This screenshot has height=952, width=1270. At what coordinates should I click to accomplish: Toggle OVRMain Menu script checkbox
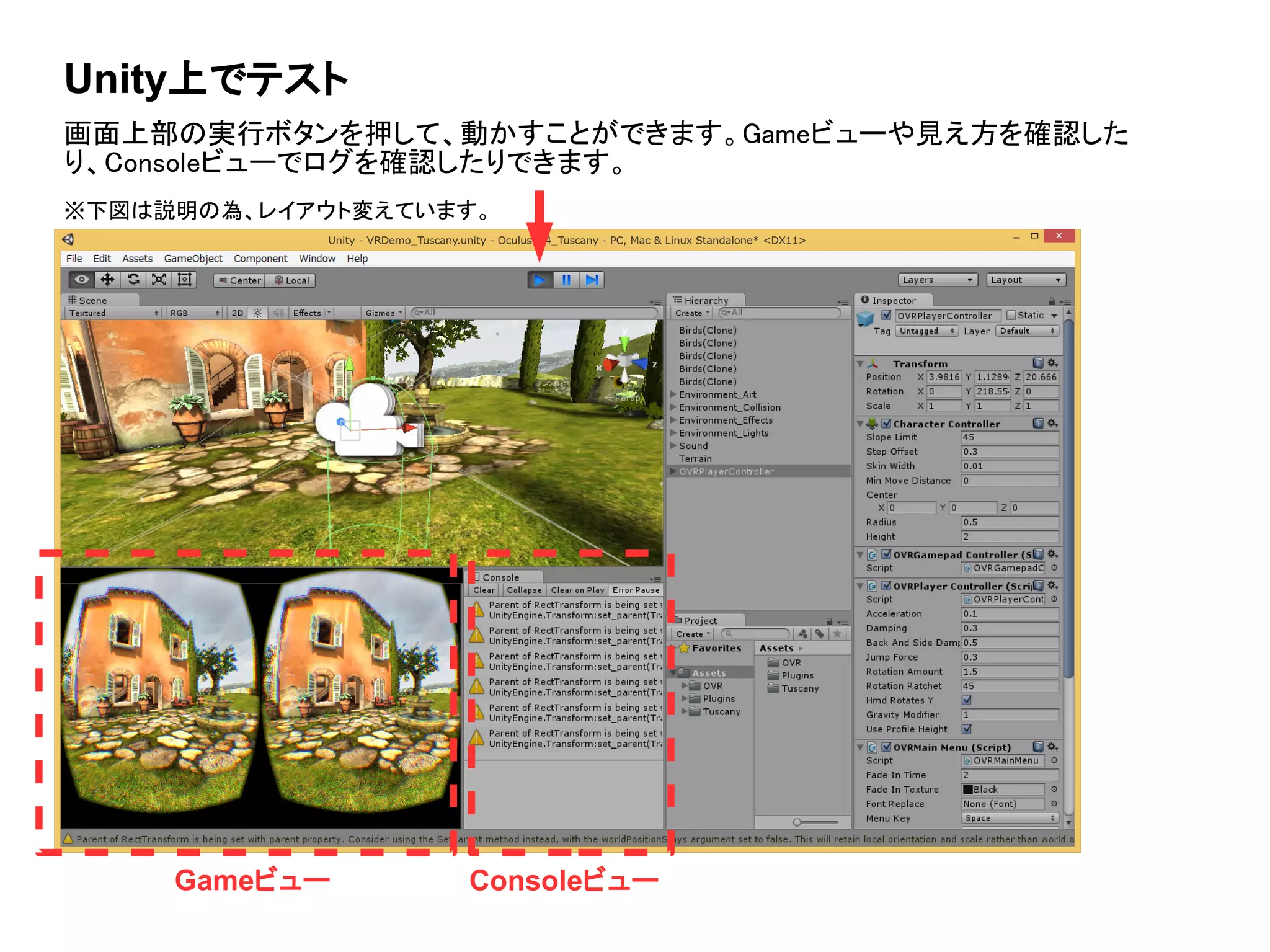coord(887,747)
